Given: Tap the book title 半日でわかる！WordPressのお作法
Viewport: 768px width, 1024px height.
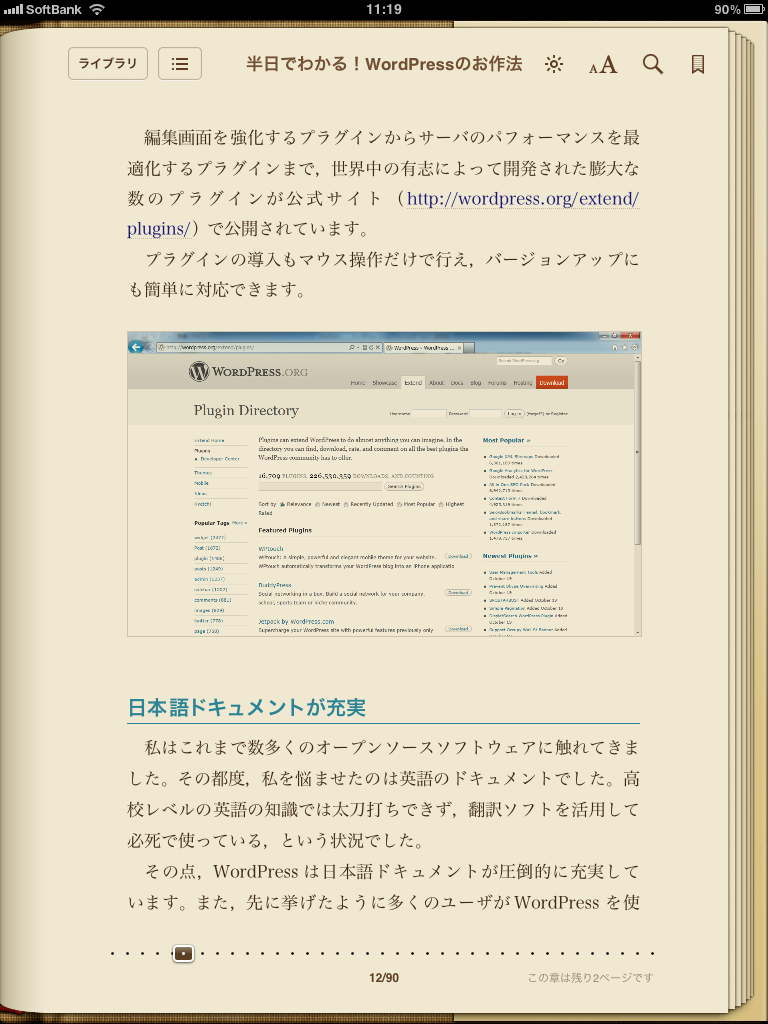Looking at the screenshot, I should (384, 64).
